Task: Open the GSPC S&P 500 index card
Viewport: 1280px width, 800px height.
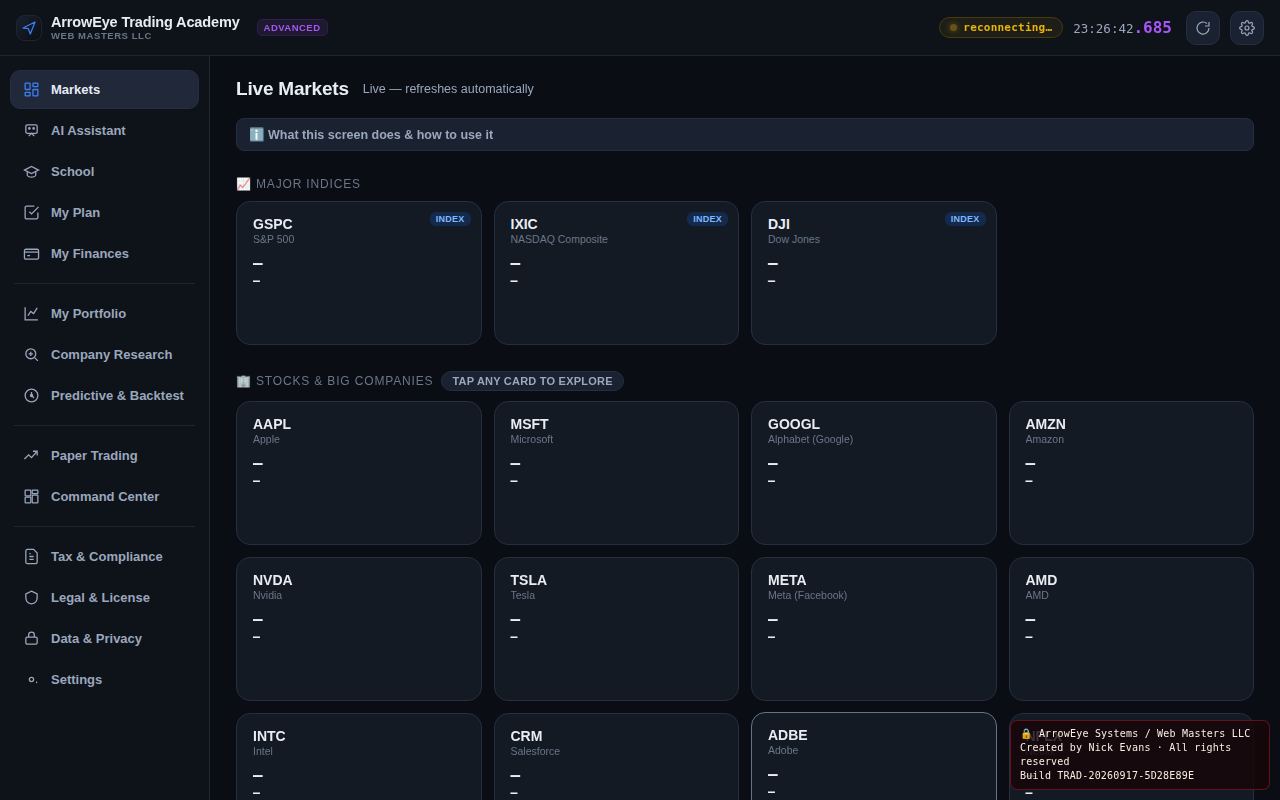Action: [x=359, y=273]
